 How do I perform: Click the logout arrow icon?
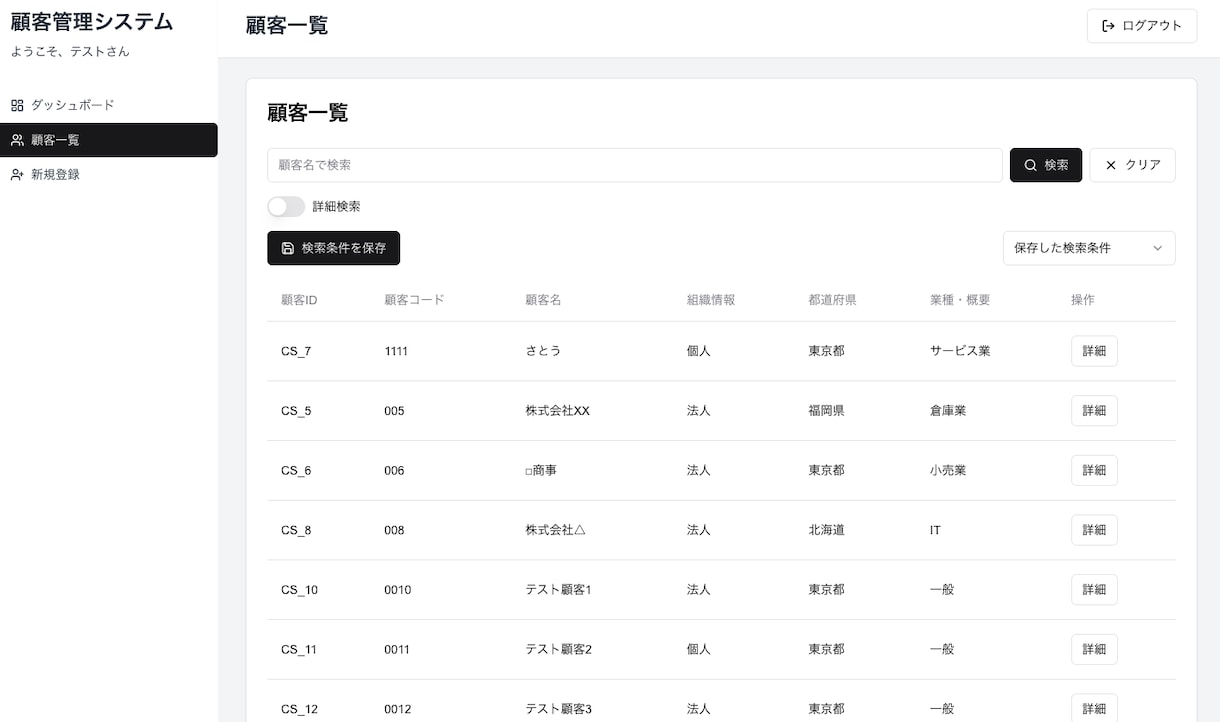coord(1108,26)
